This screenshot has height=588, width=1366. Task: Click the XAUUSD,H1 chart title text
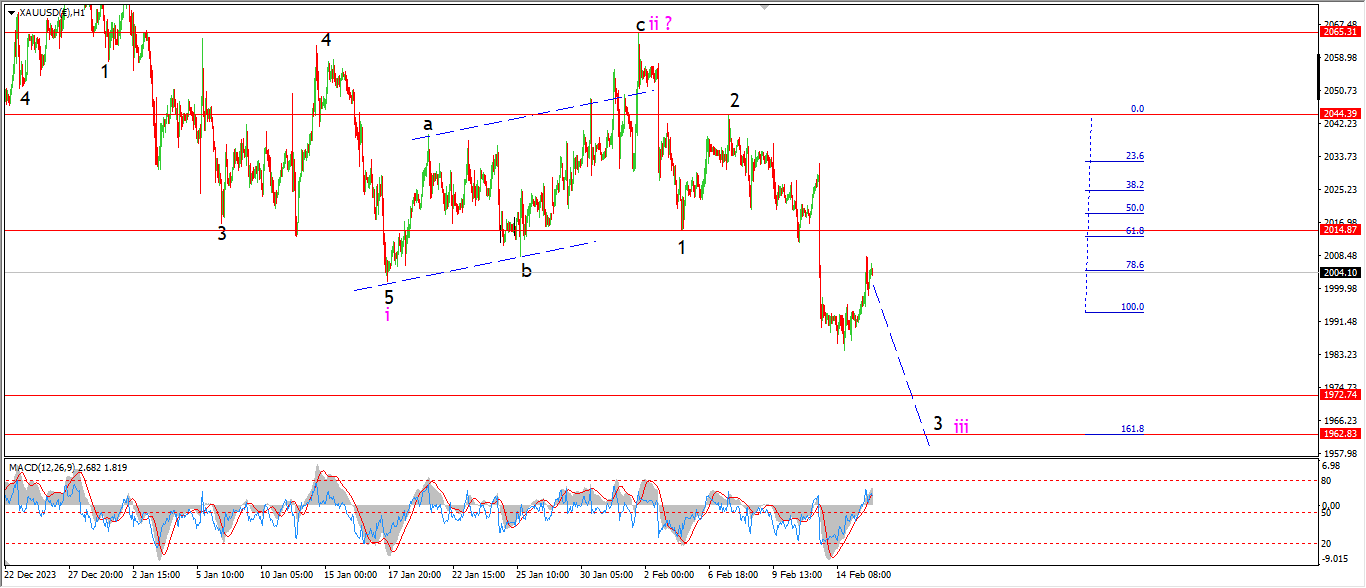50,12
